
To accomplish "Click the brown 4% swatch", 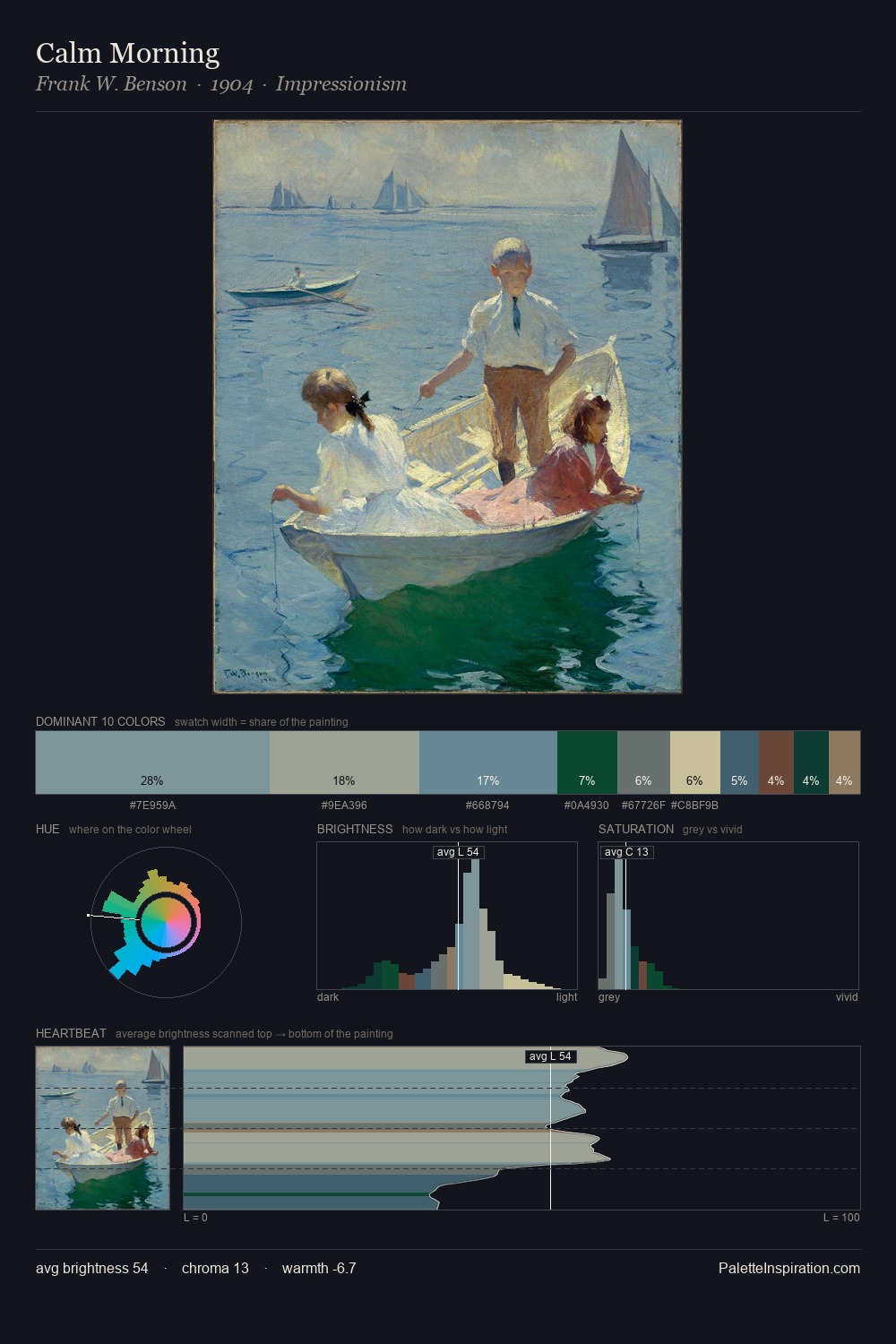I will [776, 762].
